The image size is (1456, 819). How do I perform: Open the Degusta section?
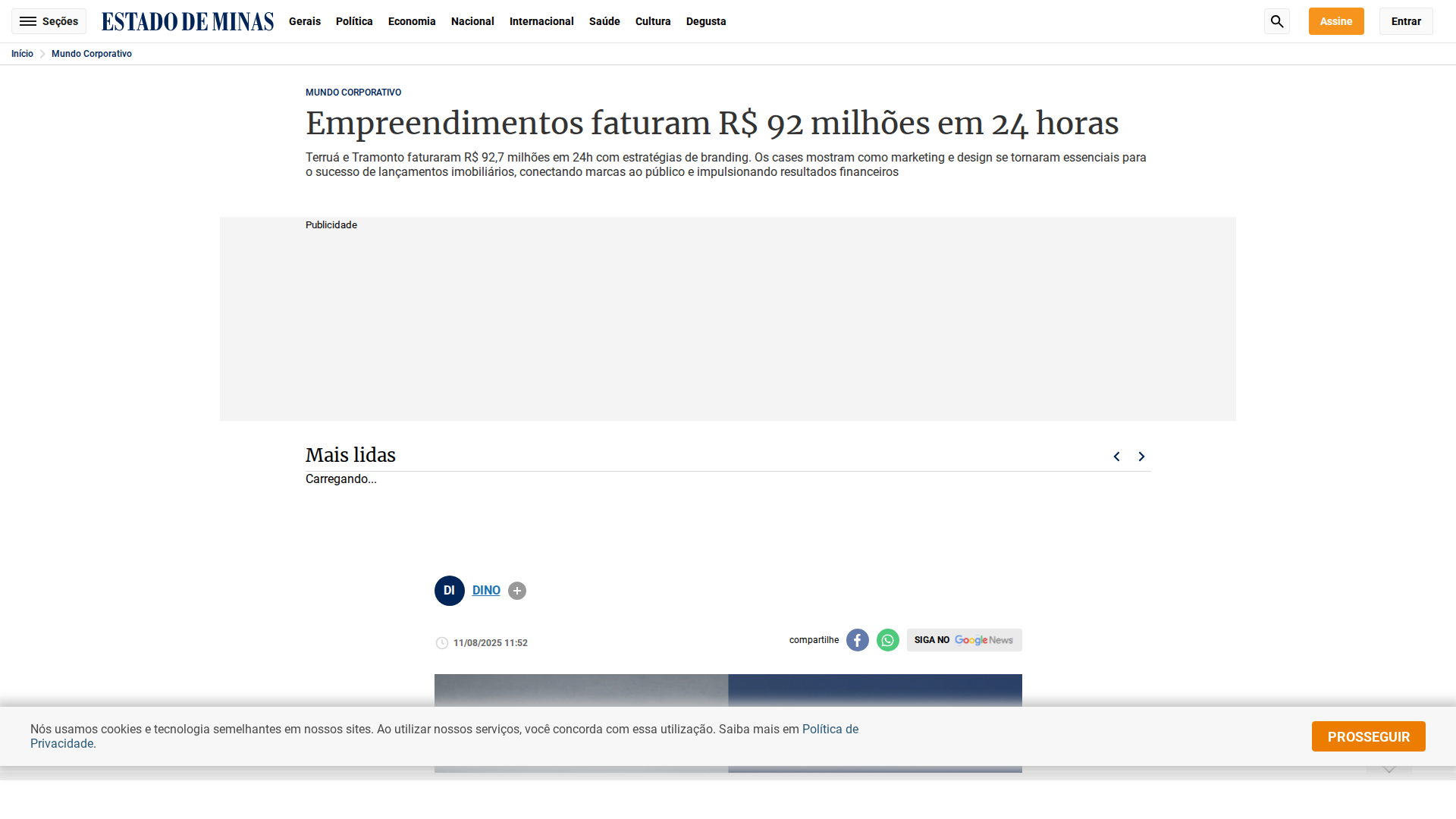[706, 21]
